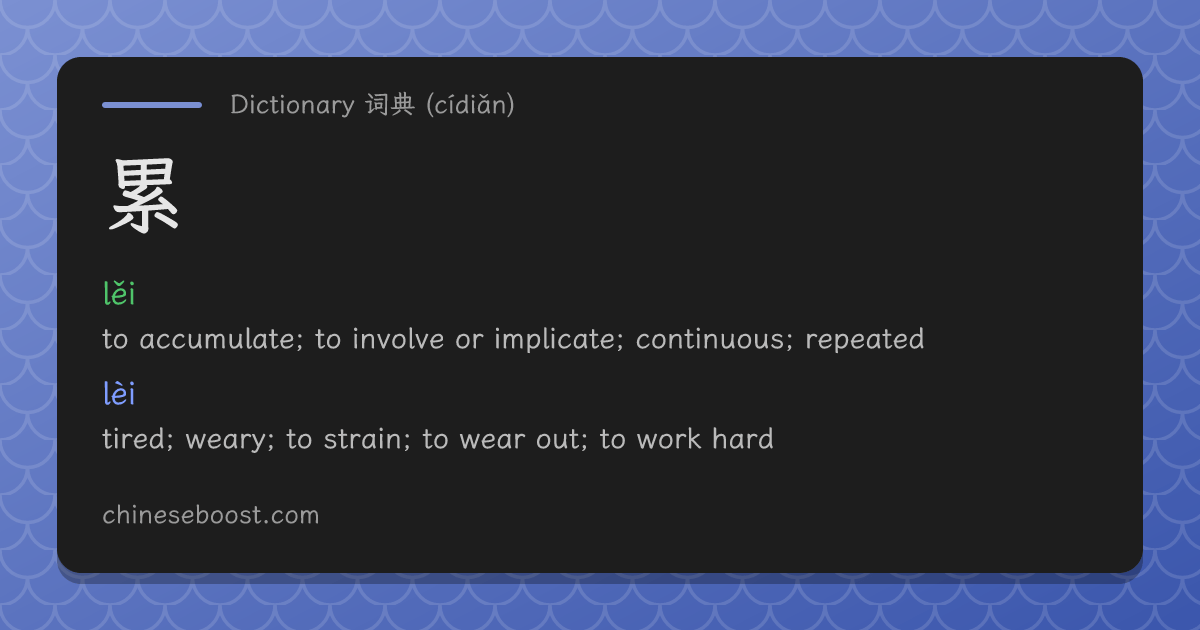Click 'to work hard' in the second definition
This screenshot has height=630, width=1200.
(x=686, y=439)
